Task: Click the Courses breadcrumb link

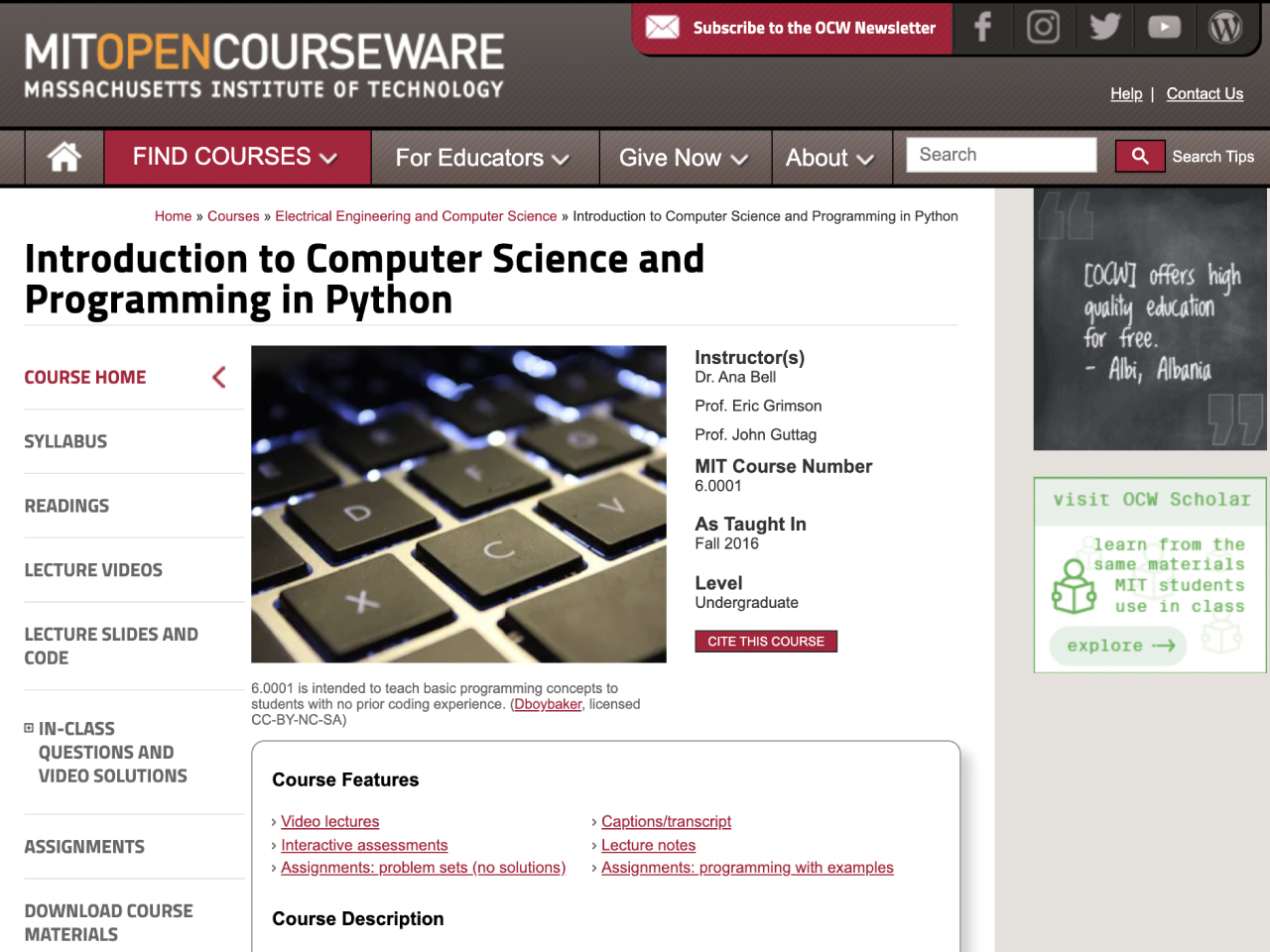Action: pyautogui.click(x=233, y=216)
